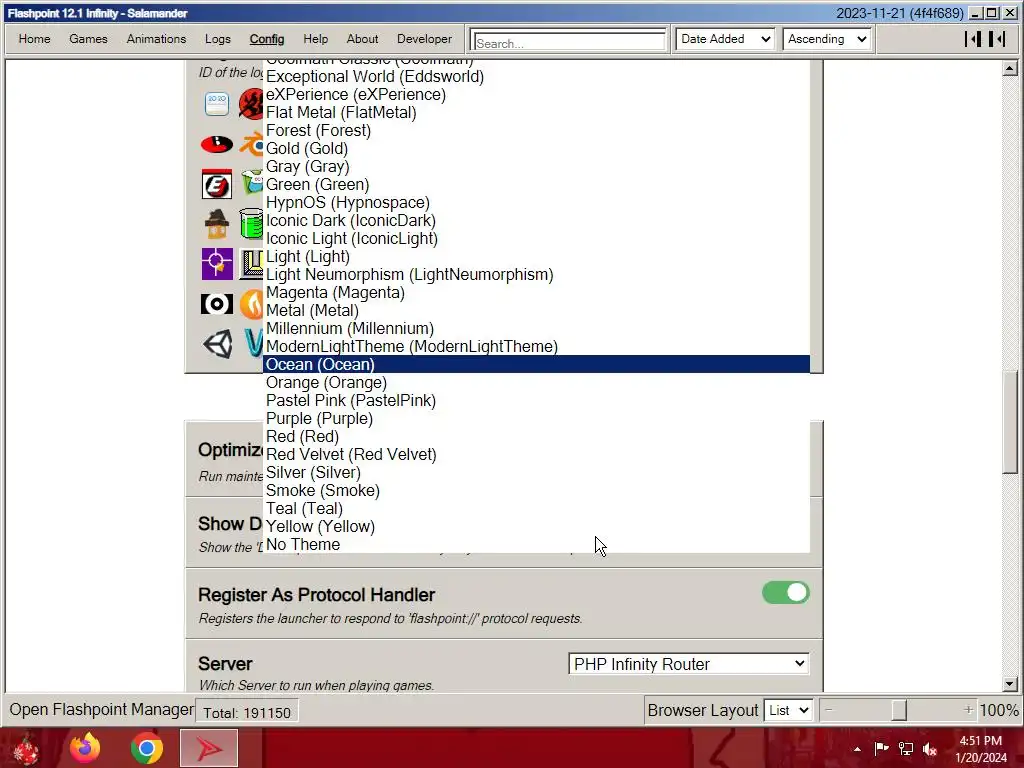
Task: Select Exceptional World (Eddsworld) theme
Action: pyautogui.click(x=536, y=76)
